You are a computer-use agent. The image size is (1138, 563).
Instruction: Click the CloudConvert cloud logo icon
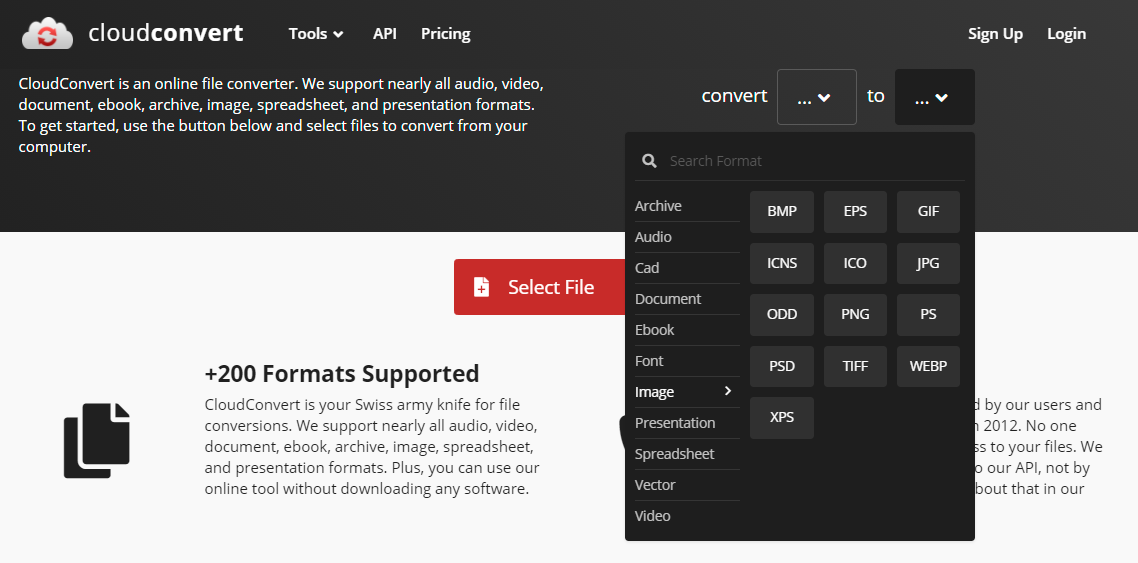point(47,34)
